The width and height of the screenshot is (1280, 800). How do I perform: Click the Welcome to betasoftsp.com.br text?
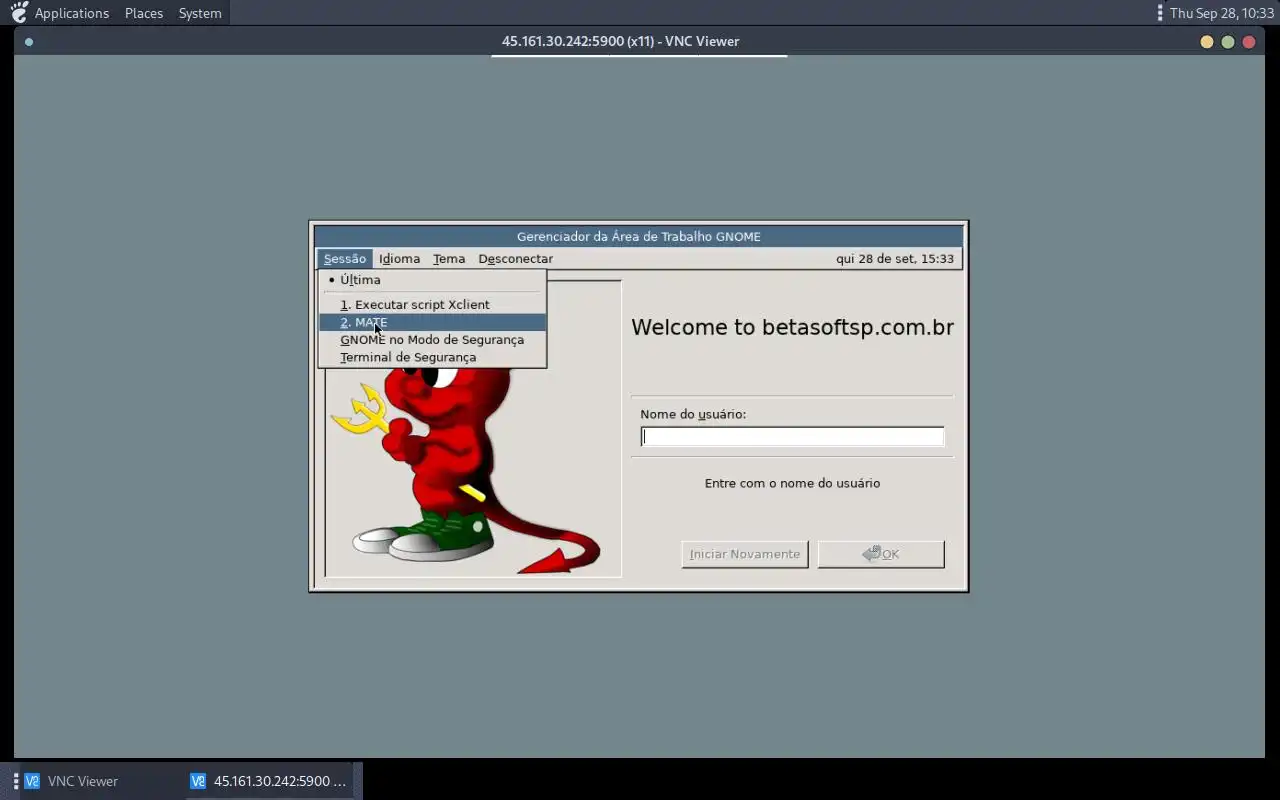pyautogui.click(x=792, y=327)
